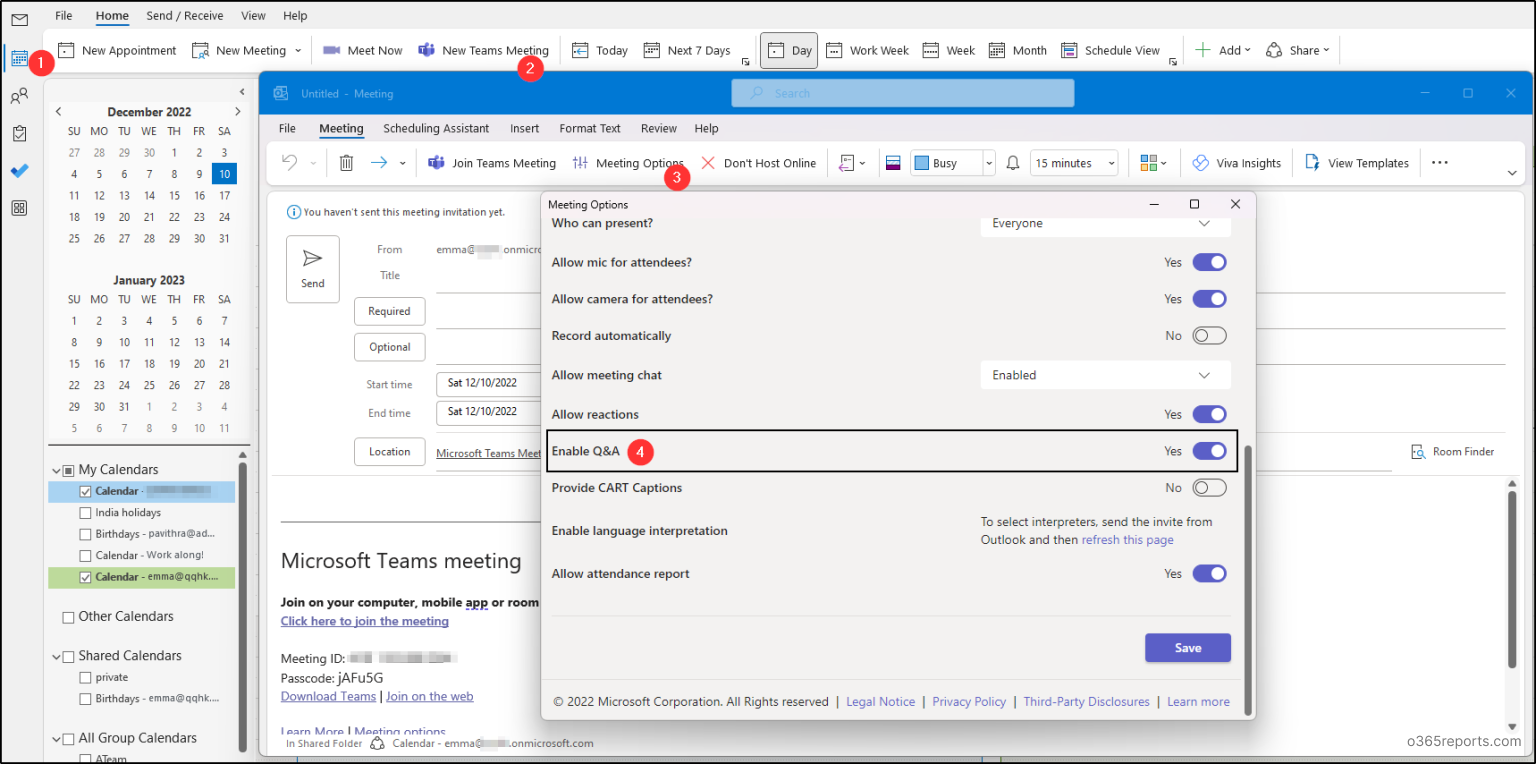1536x764 pixels.
Task: Check the India holidays calendar
Action: point(85,512)
